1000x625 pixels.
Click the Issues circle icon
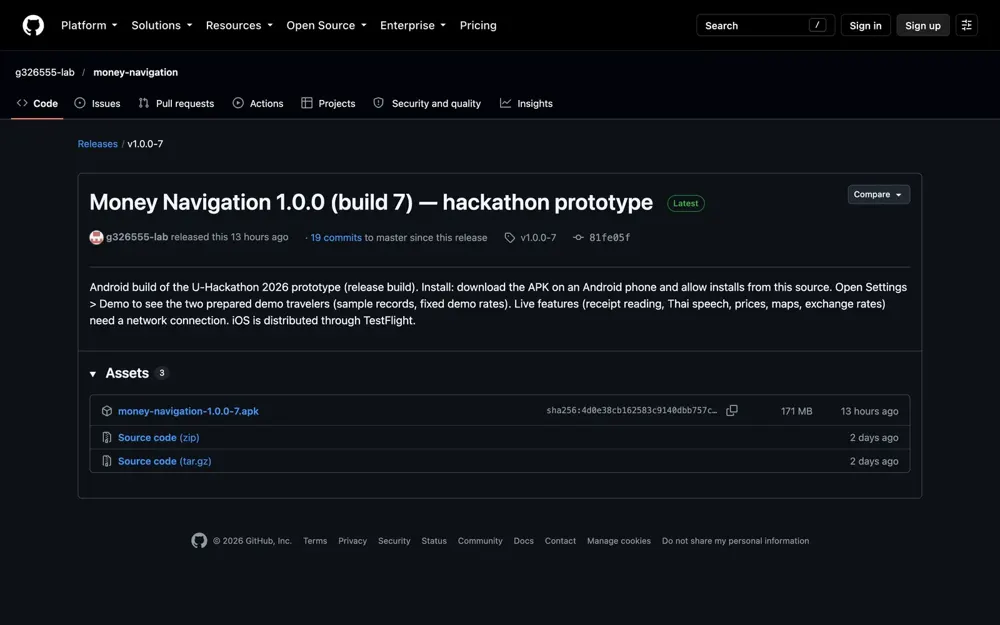[80, 103]
